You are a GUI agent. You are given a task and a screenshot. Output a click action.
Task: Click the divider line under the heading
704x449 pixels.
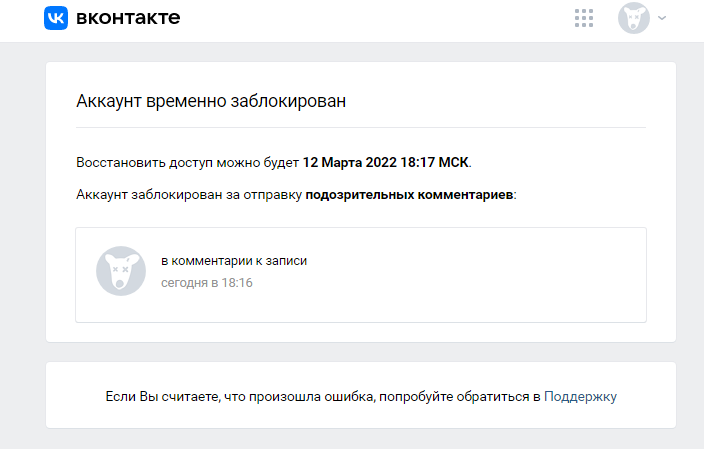pyautogui.click(x=360, y=128)
